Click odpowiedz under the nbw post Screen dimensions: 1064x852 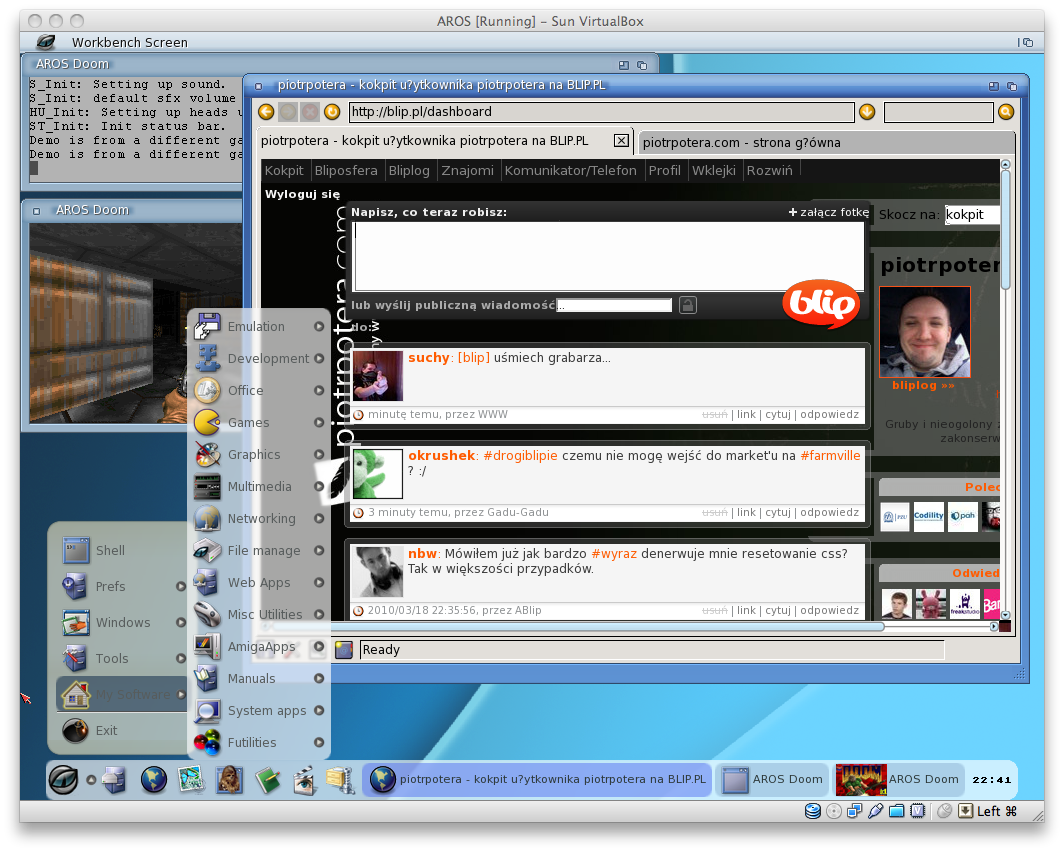click(829, 611)
